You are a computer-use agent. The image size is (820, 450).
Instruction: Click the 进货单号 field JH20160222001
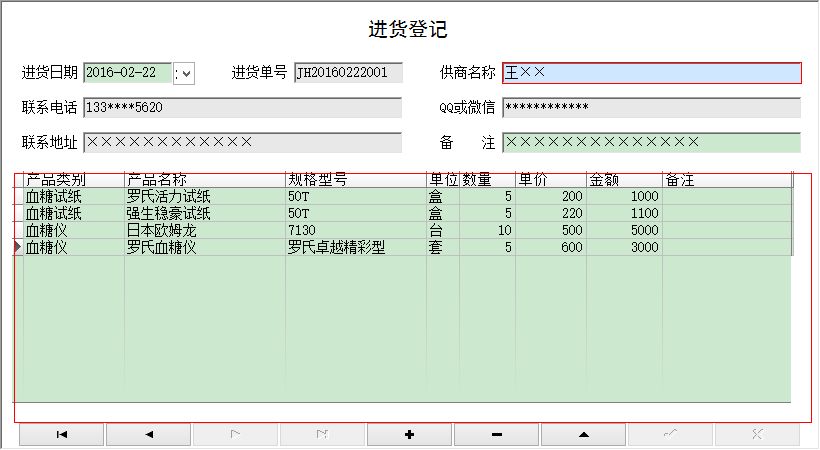point(348,73)
